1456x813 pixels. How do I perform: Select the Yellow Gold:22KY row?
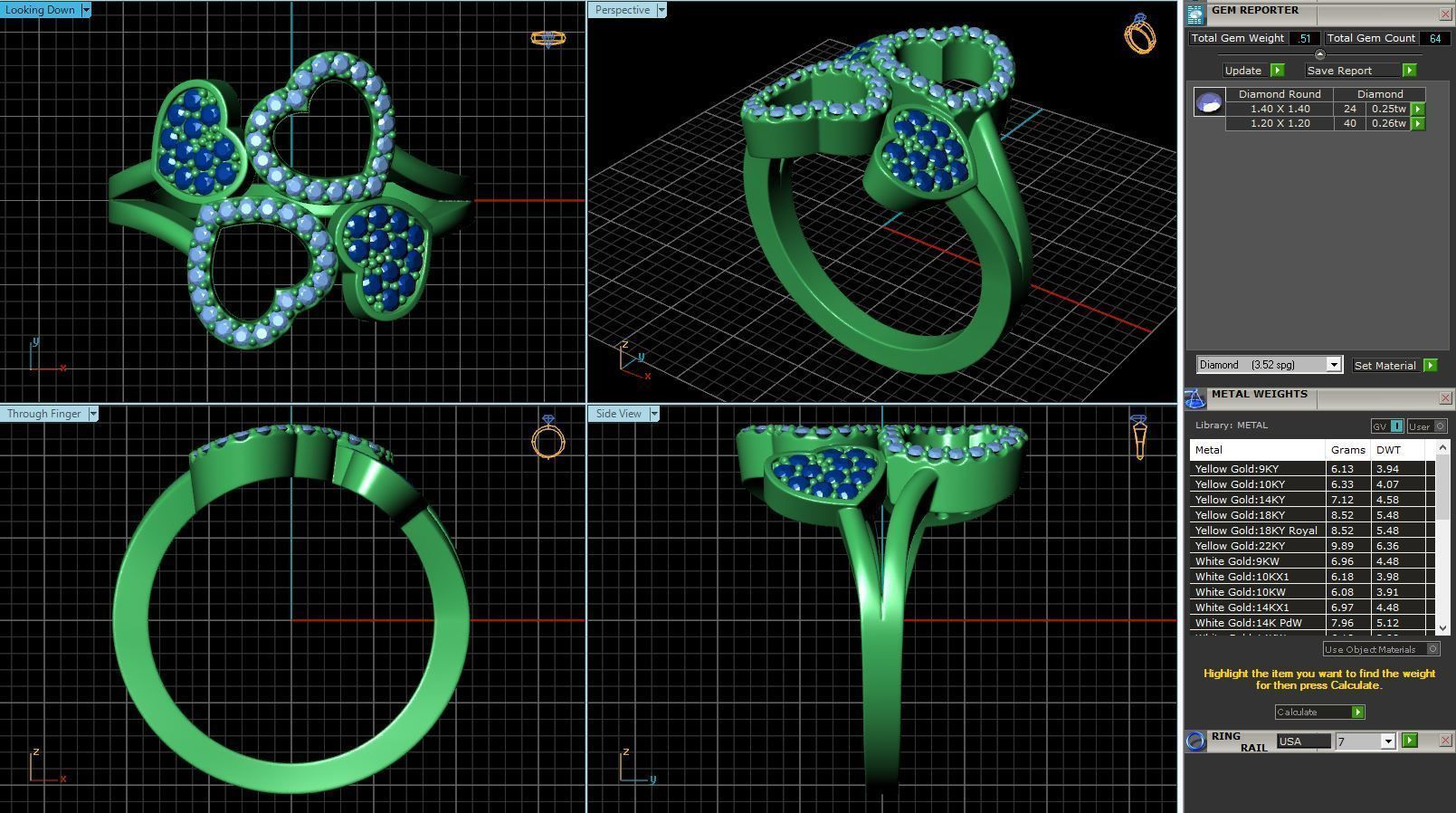(x=1312, y=546)
